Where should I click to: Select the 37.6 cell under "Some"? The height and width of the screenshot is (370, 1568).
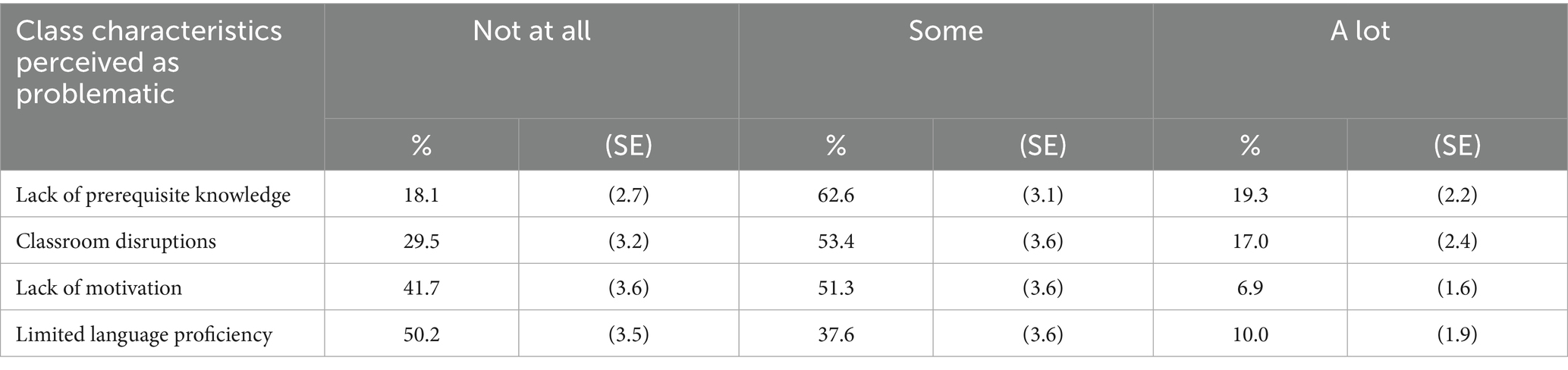pos(835,334)
